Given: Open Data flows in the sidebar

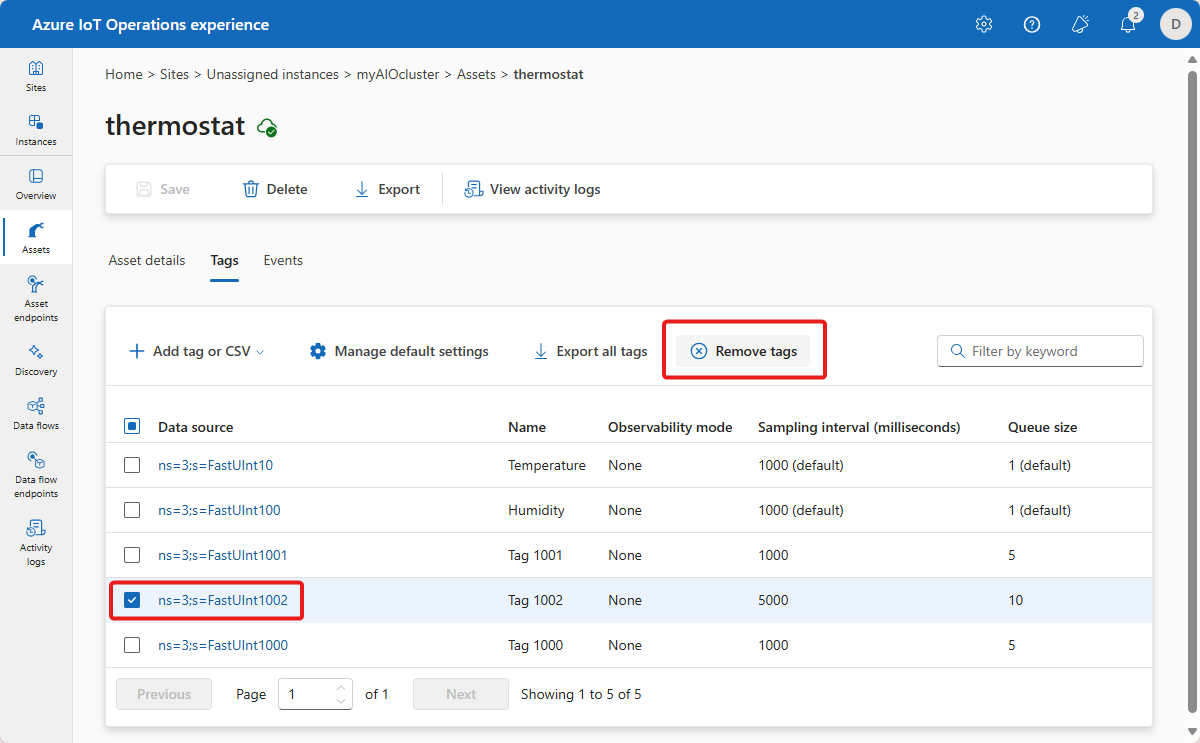Looking at the screenshot, I should point(36,414).
